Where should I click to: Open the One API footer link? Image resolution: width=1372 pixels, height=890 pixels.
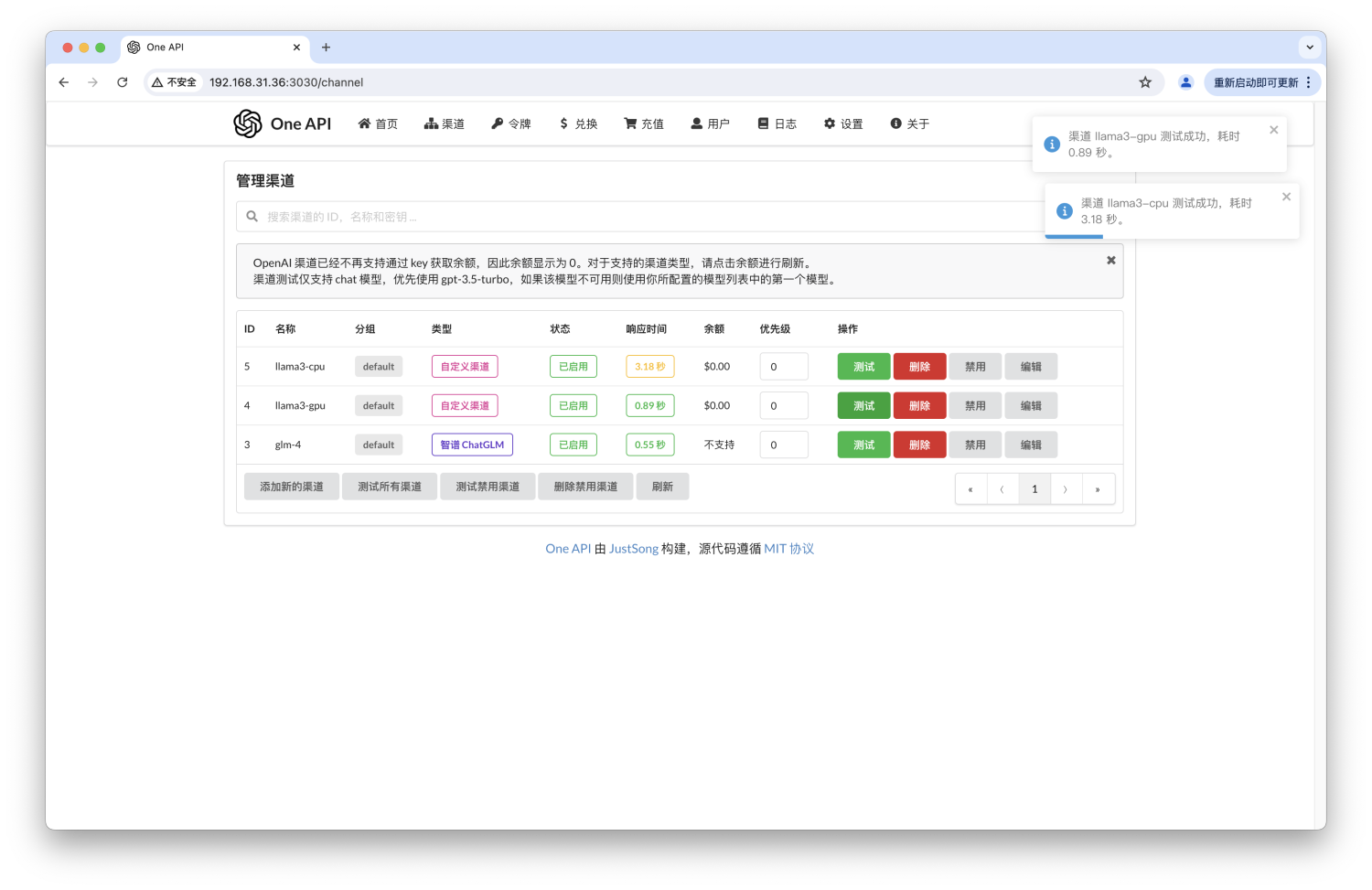click(568, 549)
